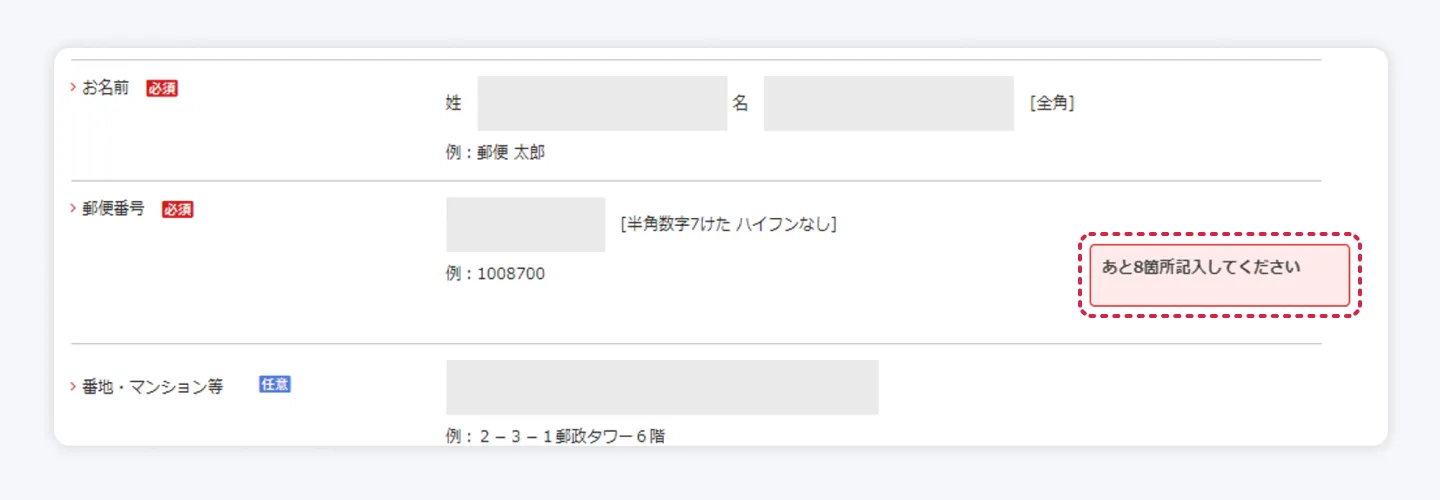1440x500 pixels.
Task: Click the 必須 badge beside 郵便番号
Action: pos(177,209)
